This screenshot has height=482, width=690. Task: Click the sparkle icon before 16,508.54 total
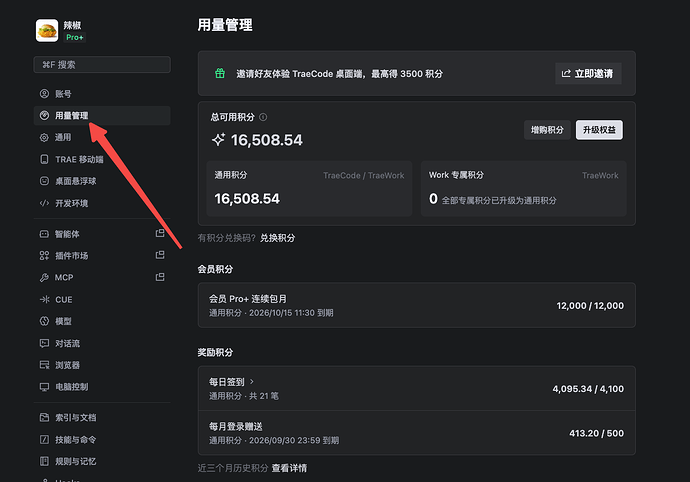(218, 140)
